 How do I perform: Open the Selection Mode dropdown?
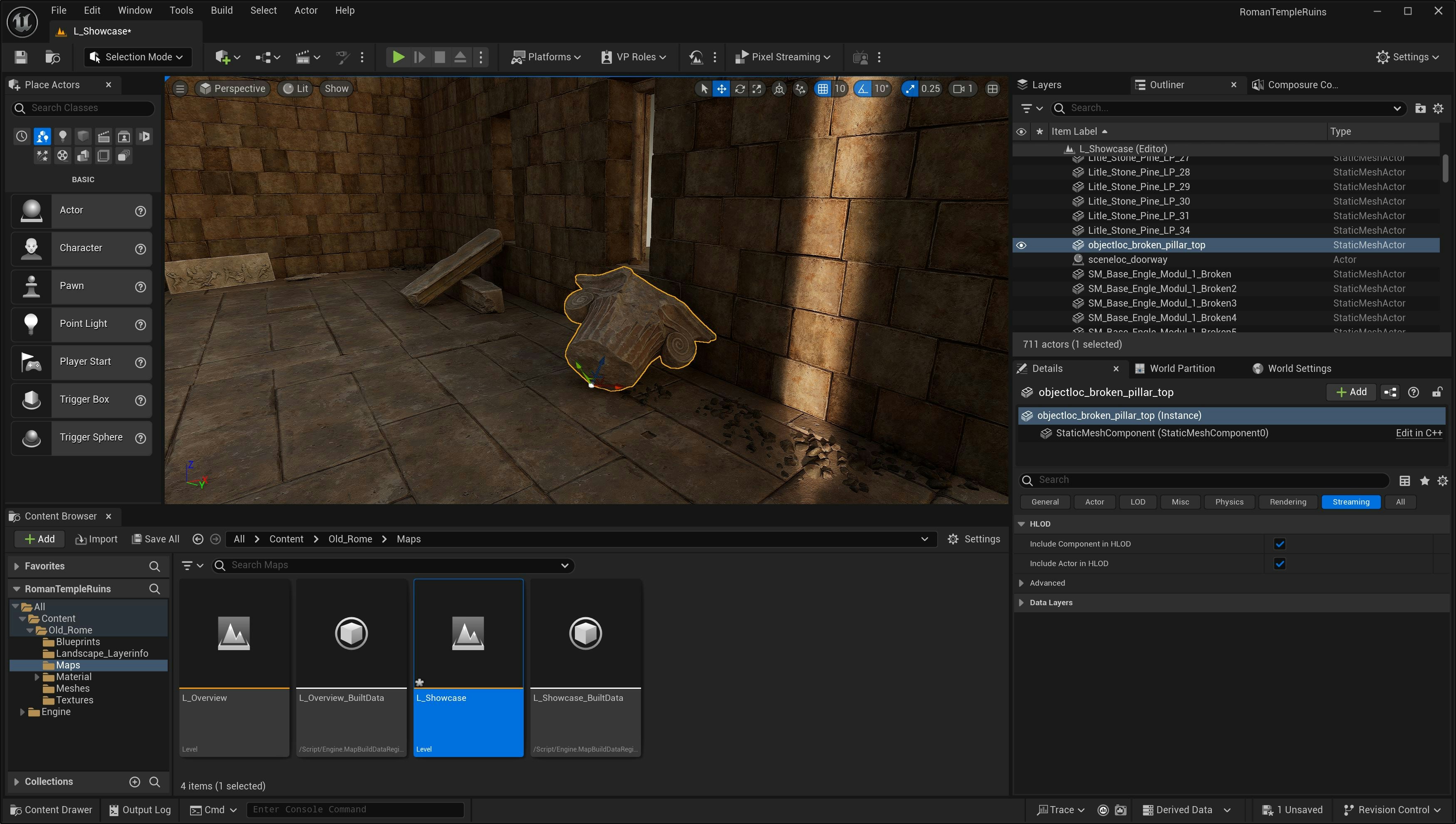pos(138,57)
